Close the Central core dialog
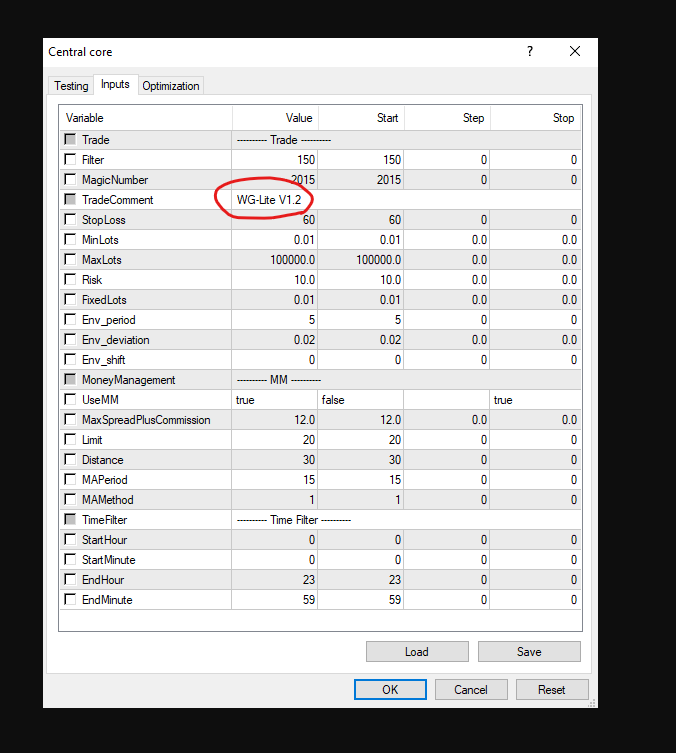 click(575, 51)
